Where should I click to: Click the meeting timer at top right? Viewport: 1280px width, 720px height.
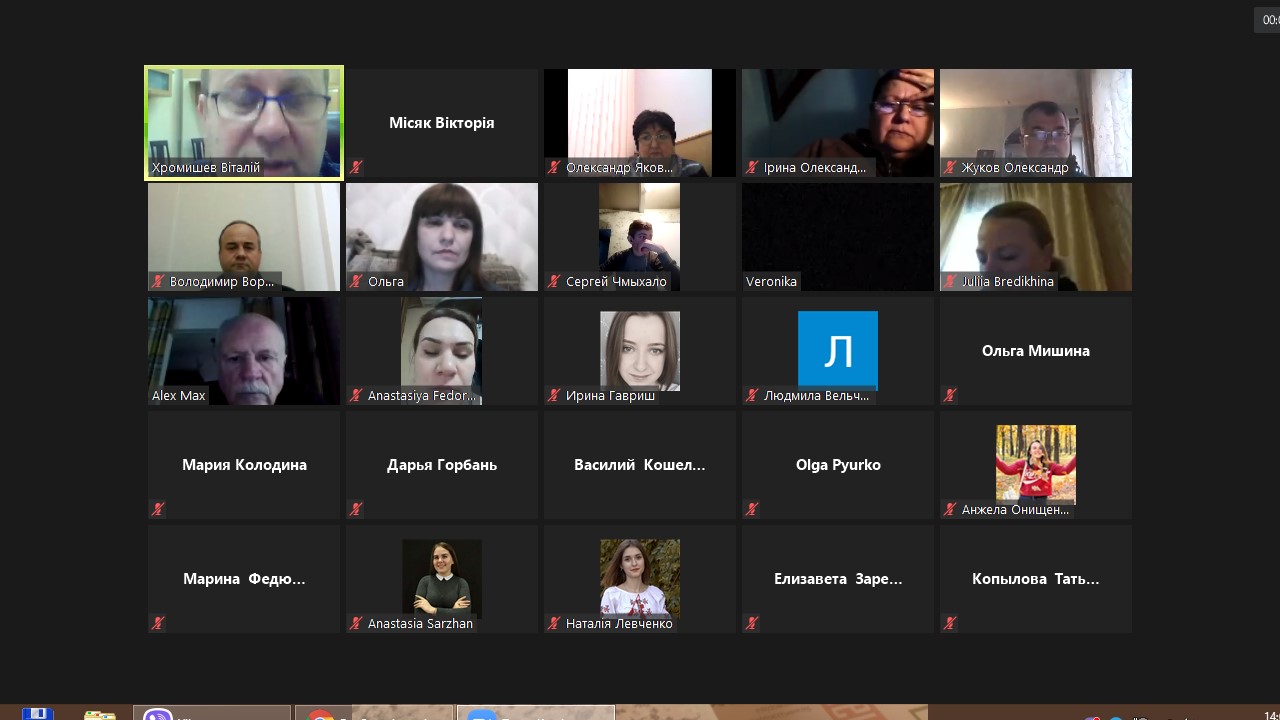[x=1268, y=19]
